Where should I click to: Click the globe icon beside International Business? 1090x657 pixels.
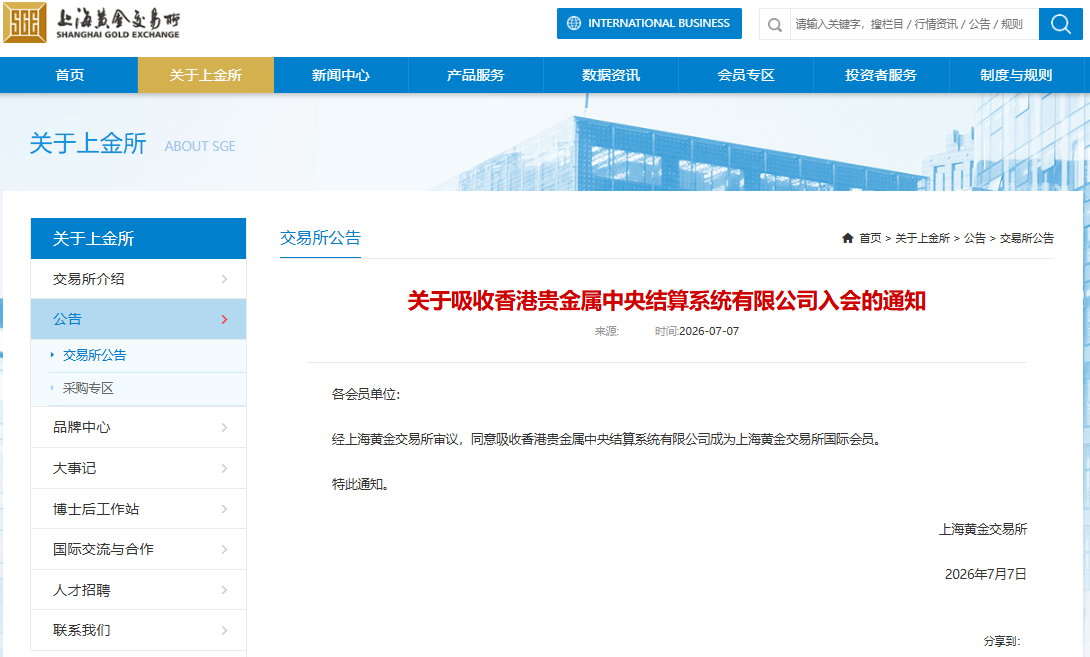(574, 23)
